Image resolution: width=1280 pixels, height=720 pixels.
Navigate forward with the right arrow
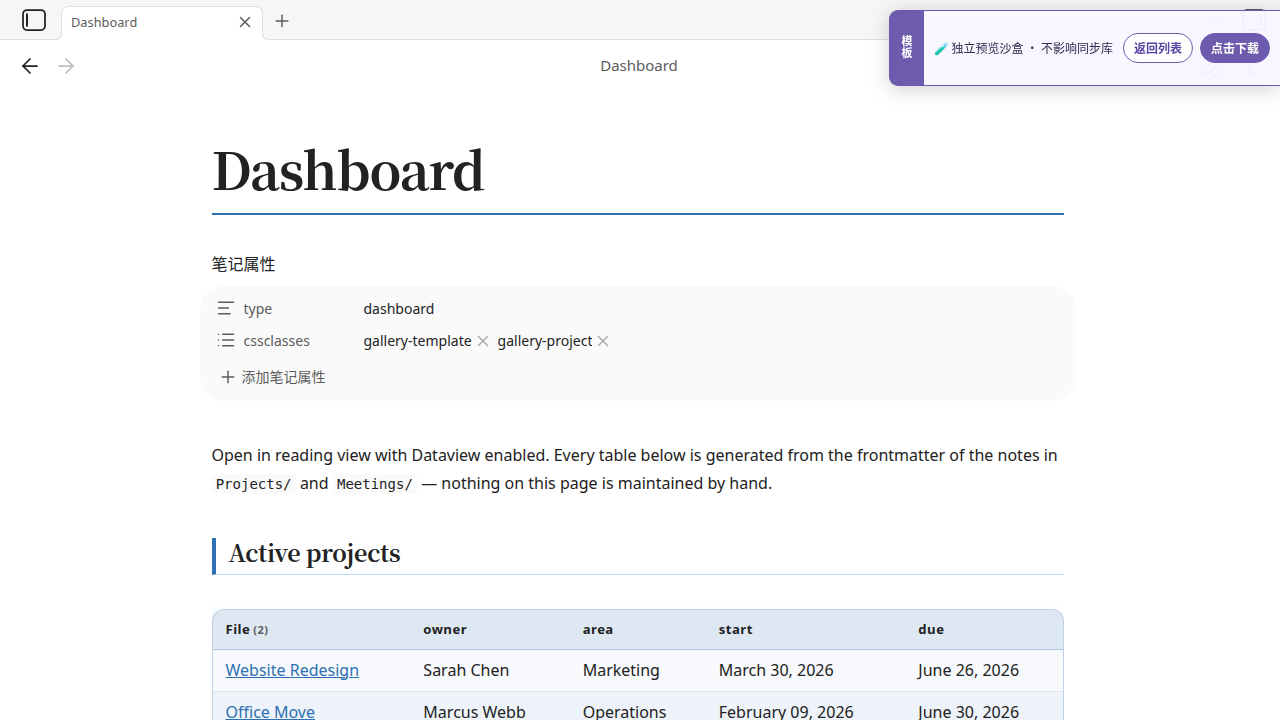point(66,66)
